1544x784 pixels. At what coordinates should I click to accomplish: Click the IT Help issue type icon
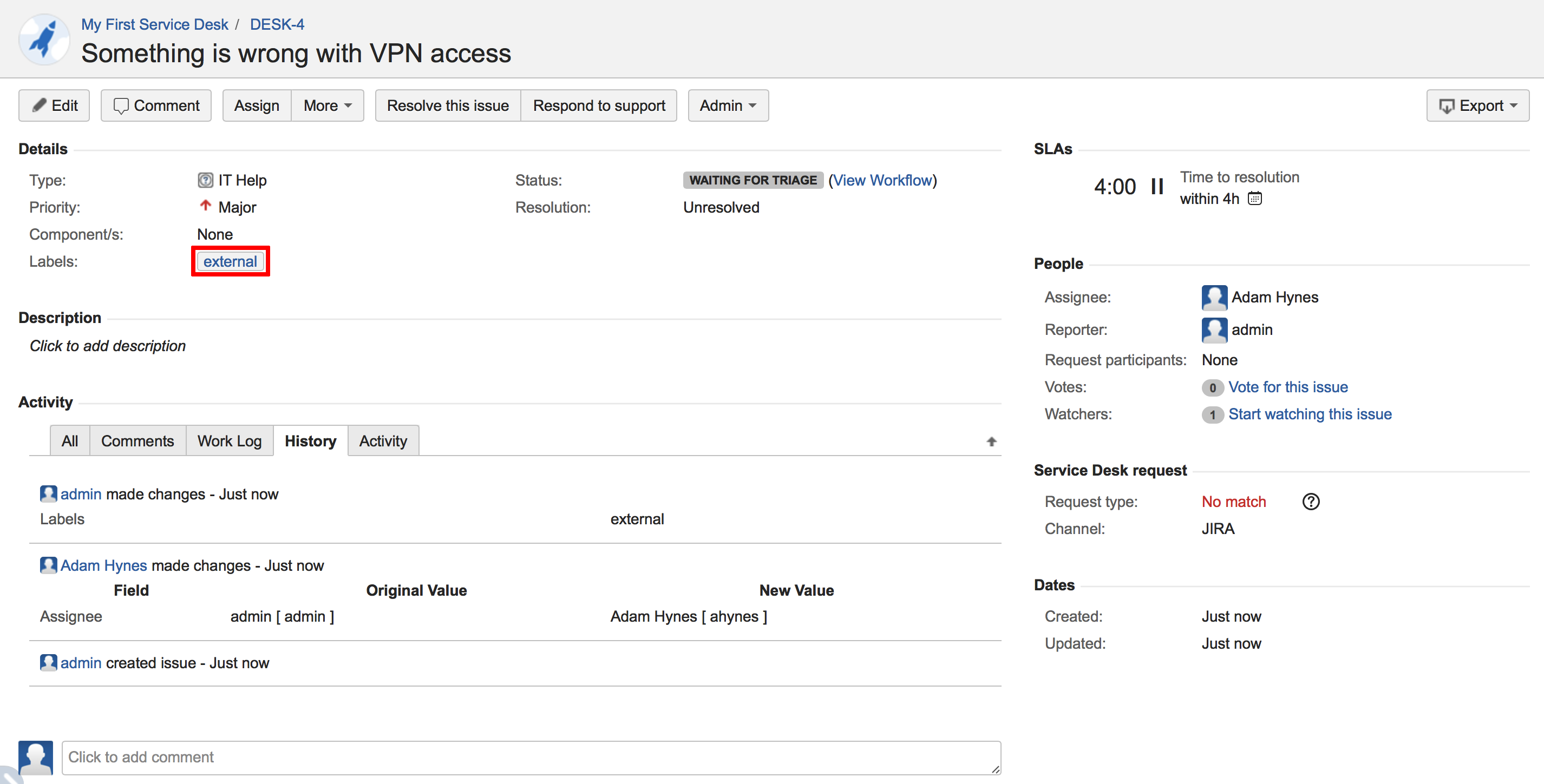tap(205, 180)
